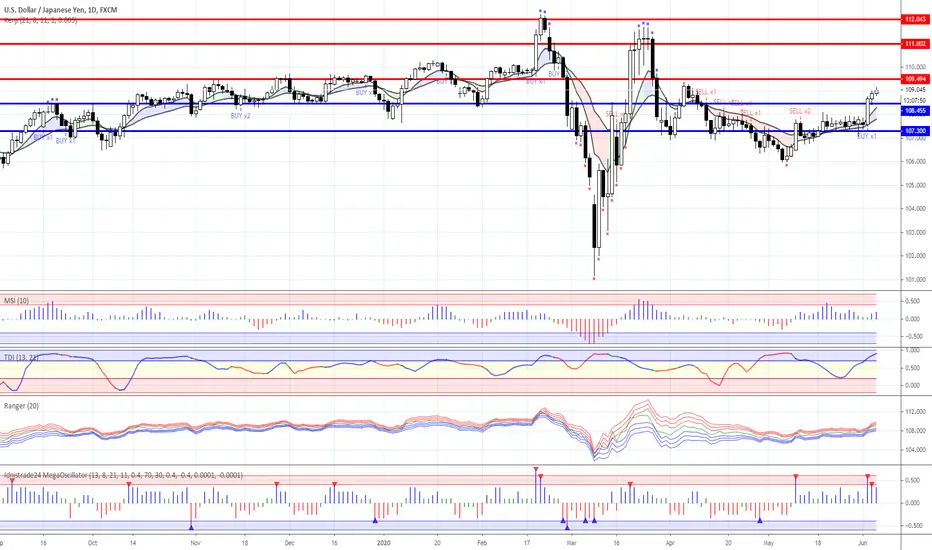This screenshot has height=550, width=932.
Task: Click the Apr label on time axis
Action: (670, 543)
